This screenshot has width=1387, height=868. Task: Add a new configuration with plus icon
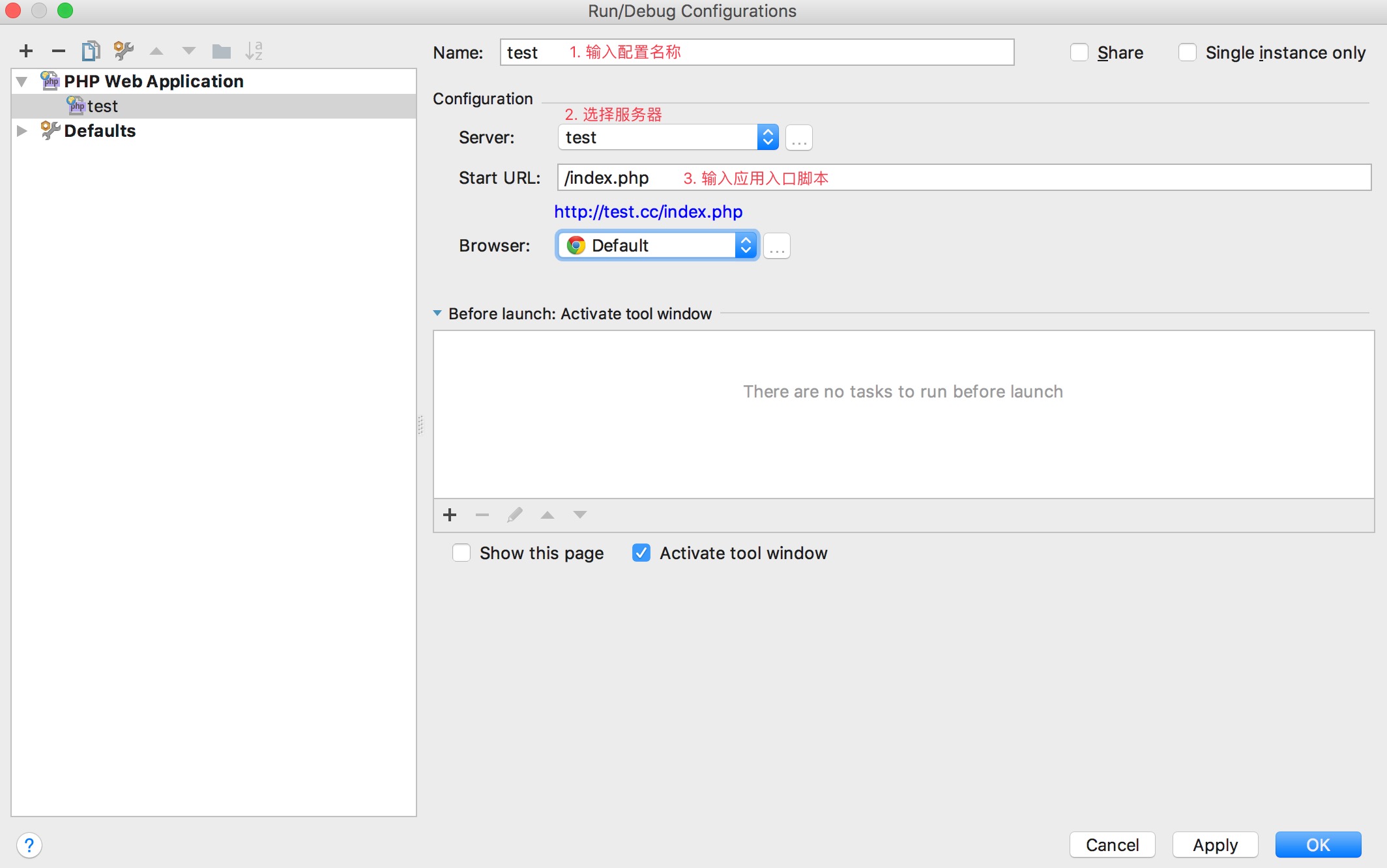(x=26, y=51)
